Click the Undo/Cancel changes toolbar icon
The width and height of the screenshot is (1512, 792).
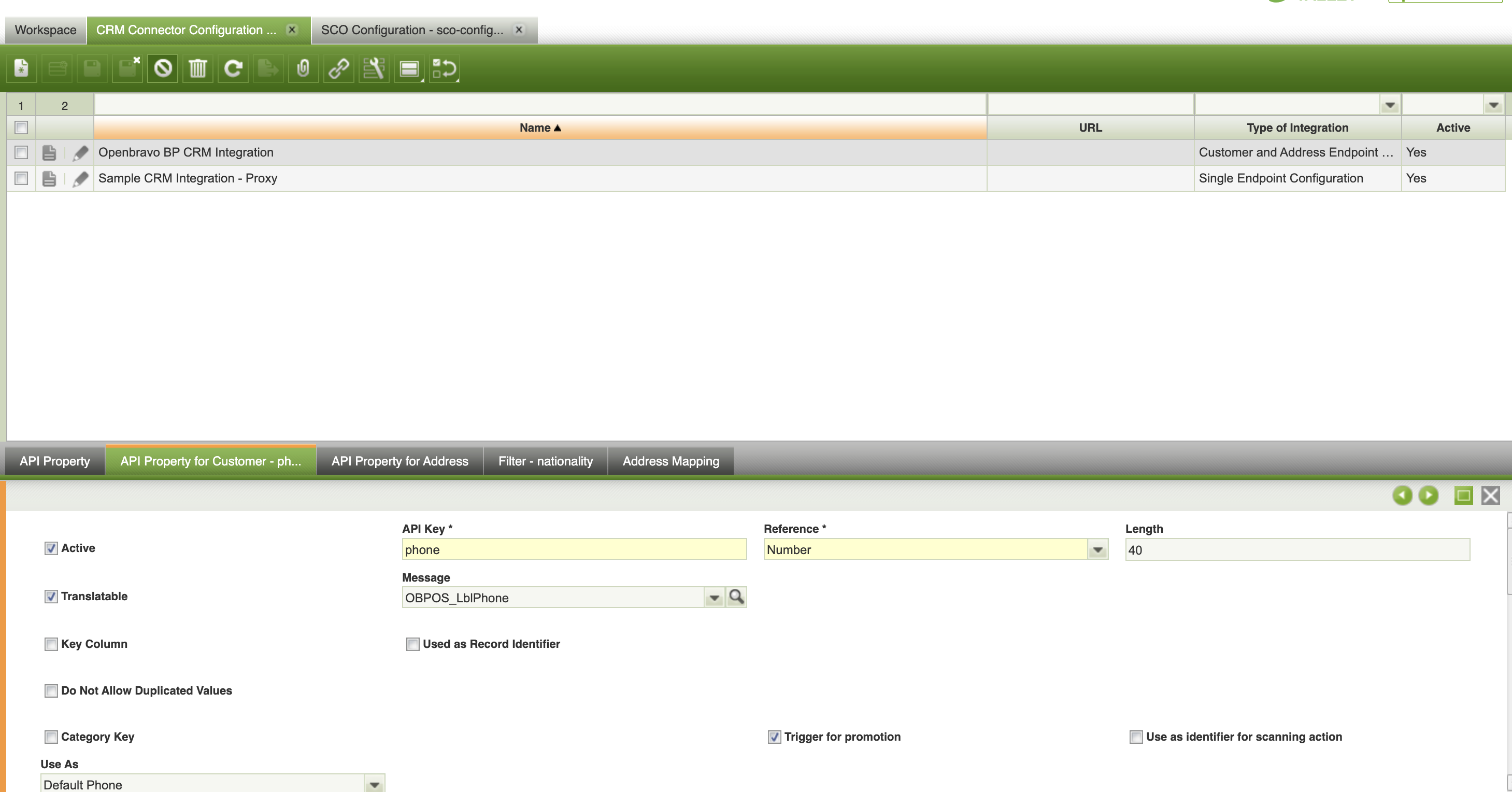(163, 69)
